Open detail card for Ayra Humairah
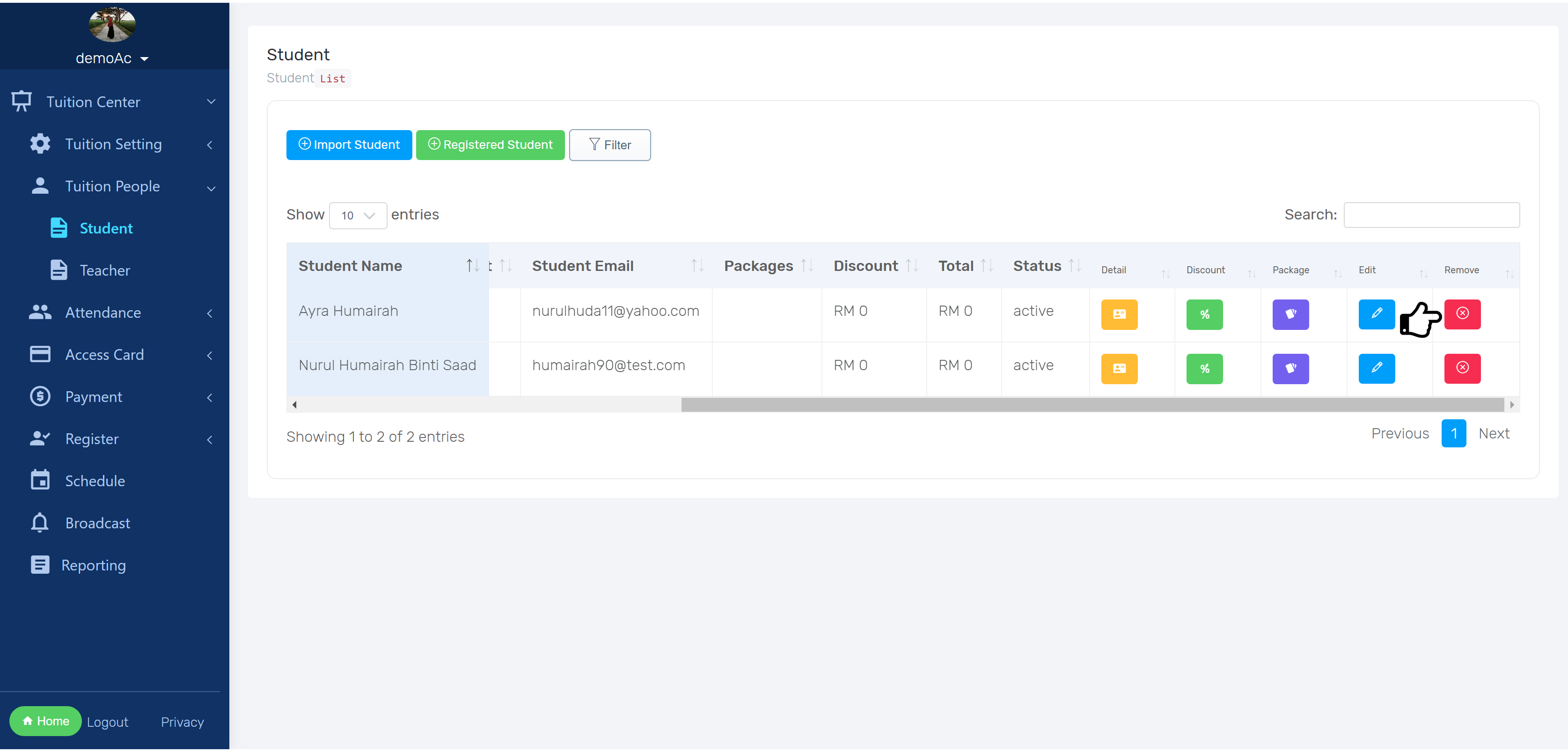 1119,314
